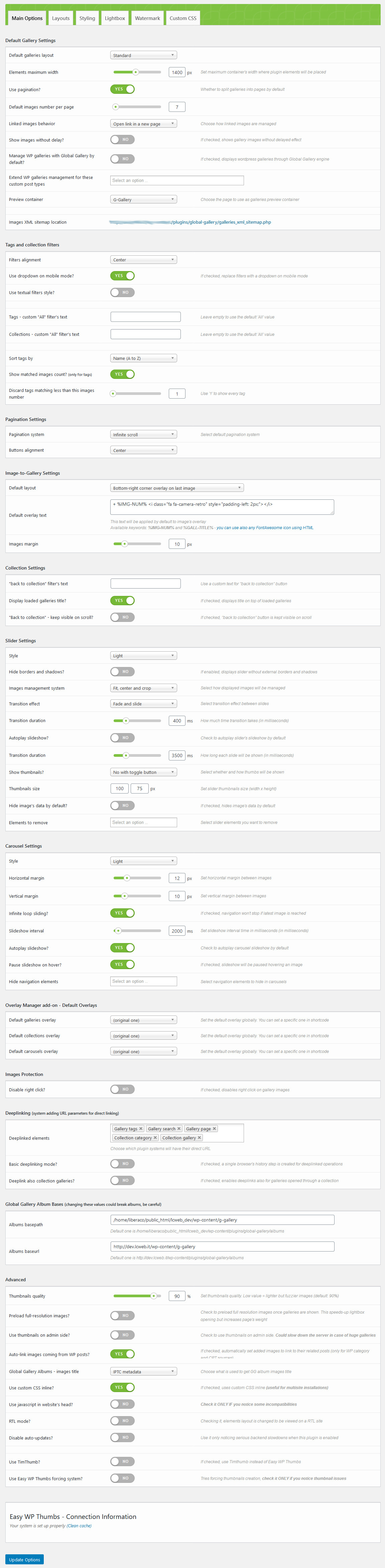Viewport: 385px width, 1568px height.
Task: Remove the Collection category tag chip
Action: click(x=155, y=1138)
